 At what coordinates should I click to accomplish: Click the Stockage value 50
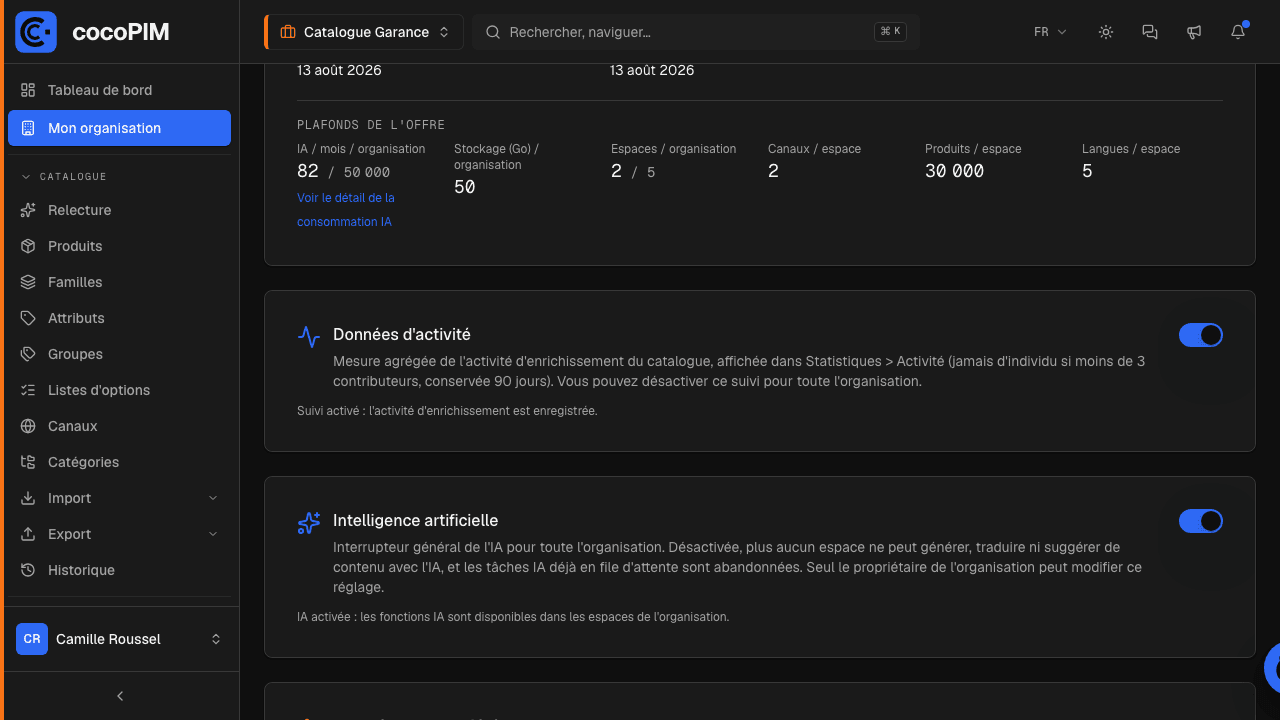[x=464, y=187]
